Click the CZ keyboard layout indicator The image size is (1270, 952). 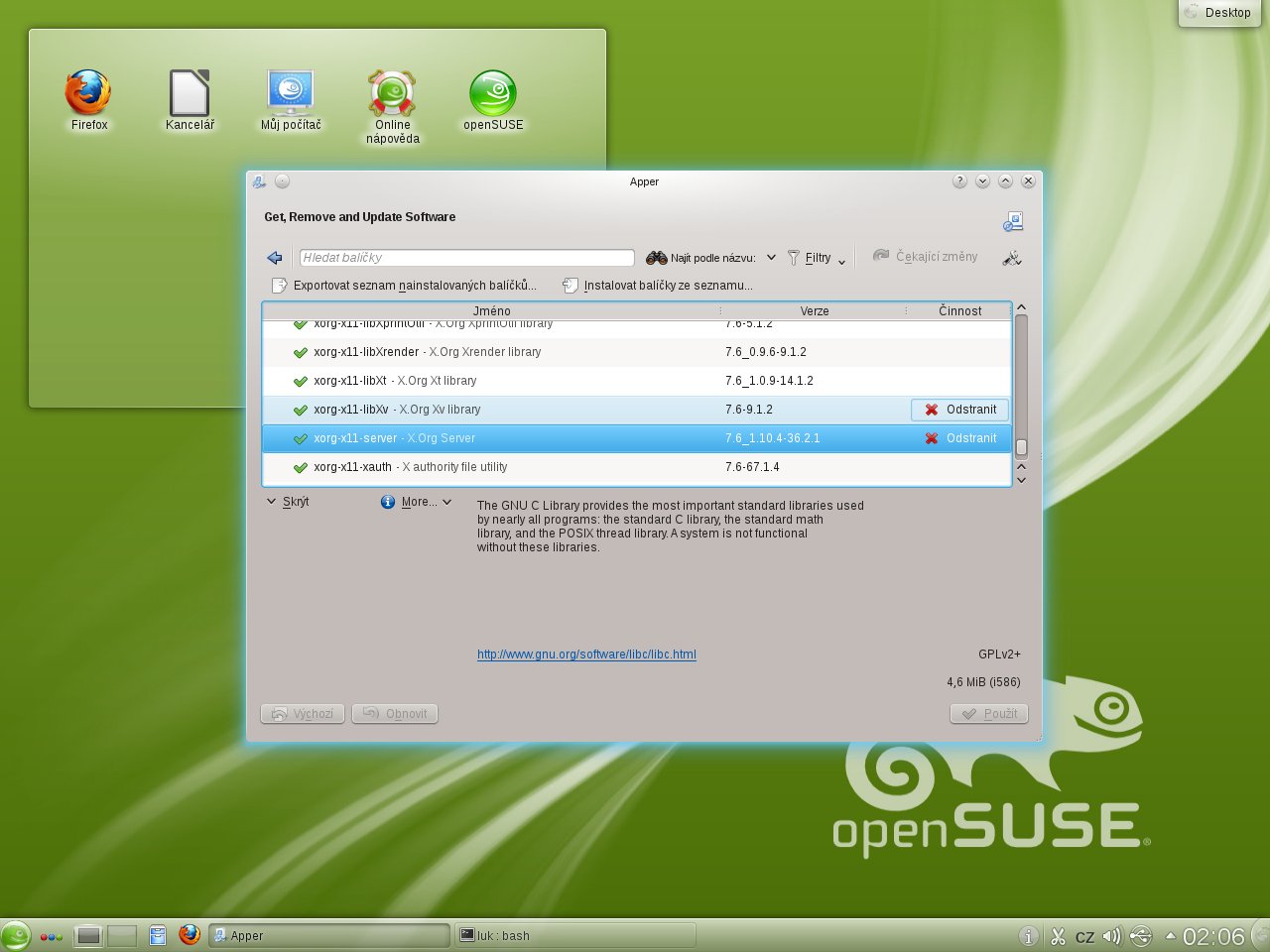1085,937
